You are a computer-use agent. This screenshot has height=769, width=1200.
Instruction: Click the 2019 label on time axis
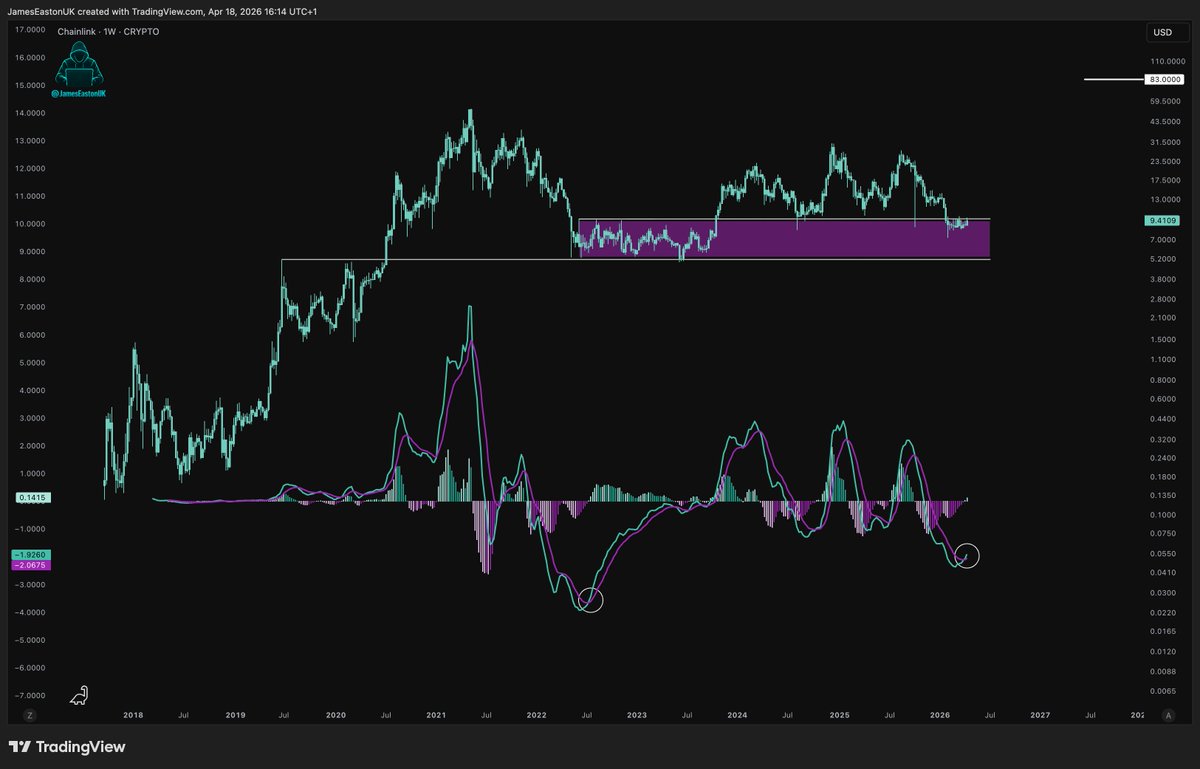(235, 715)
